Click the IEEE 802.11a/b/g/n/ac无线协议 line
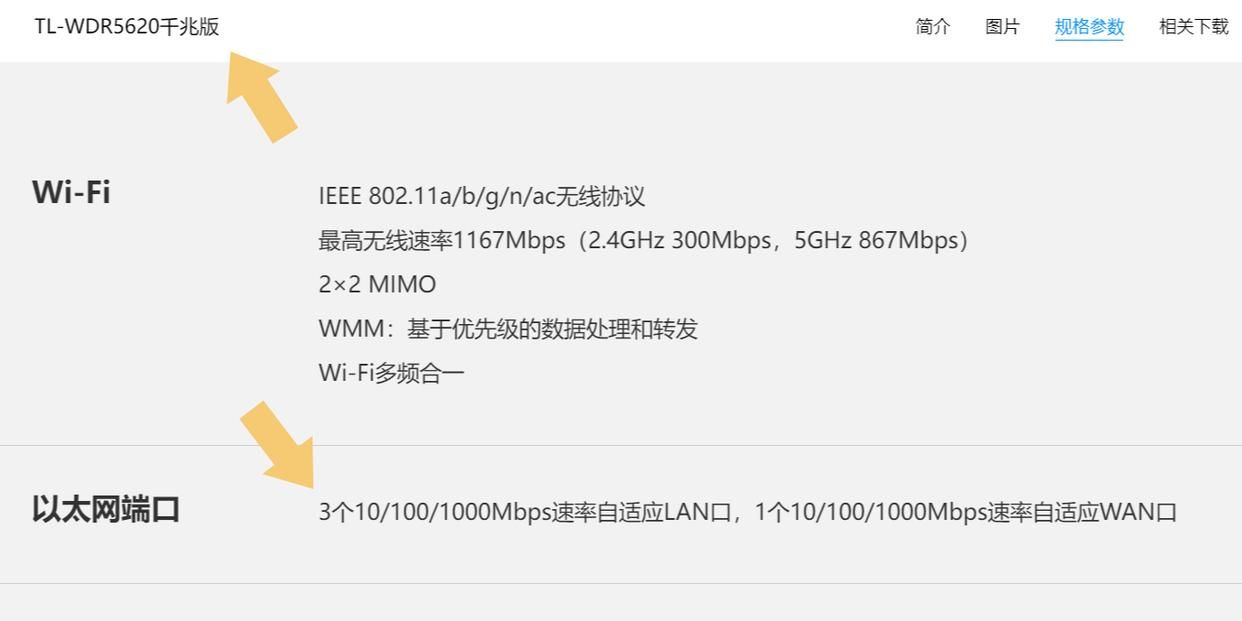 (482, 196)
